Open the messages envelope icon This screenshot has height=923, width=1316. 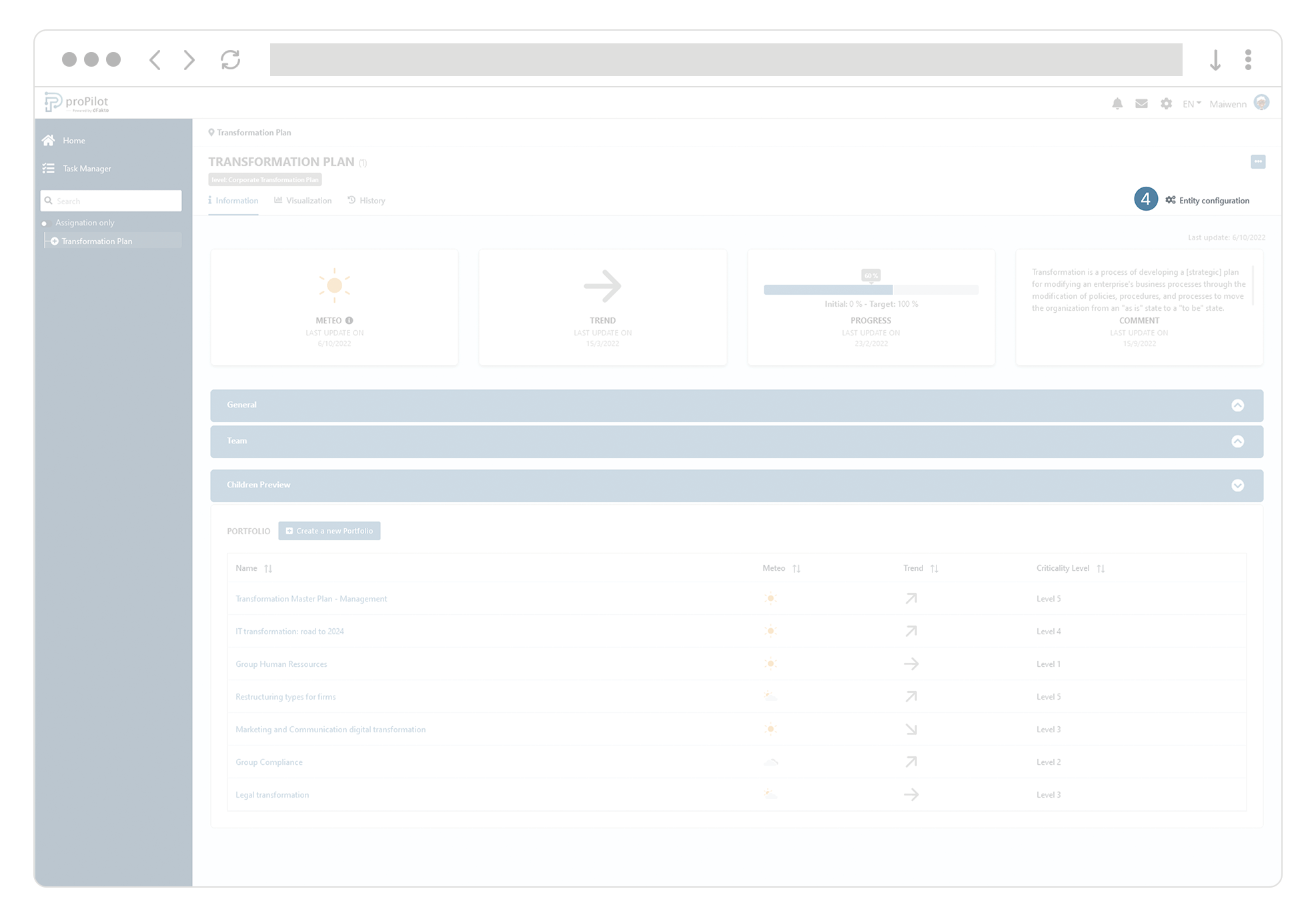(1141, 103)
